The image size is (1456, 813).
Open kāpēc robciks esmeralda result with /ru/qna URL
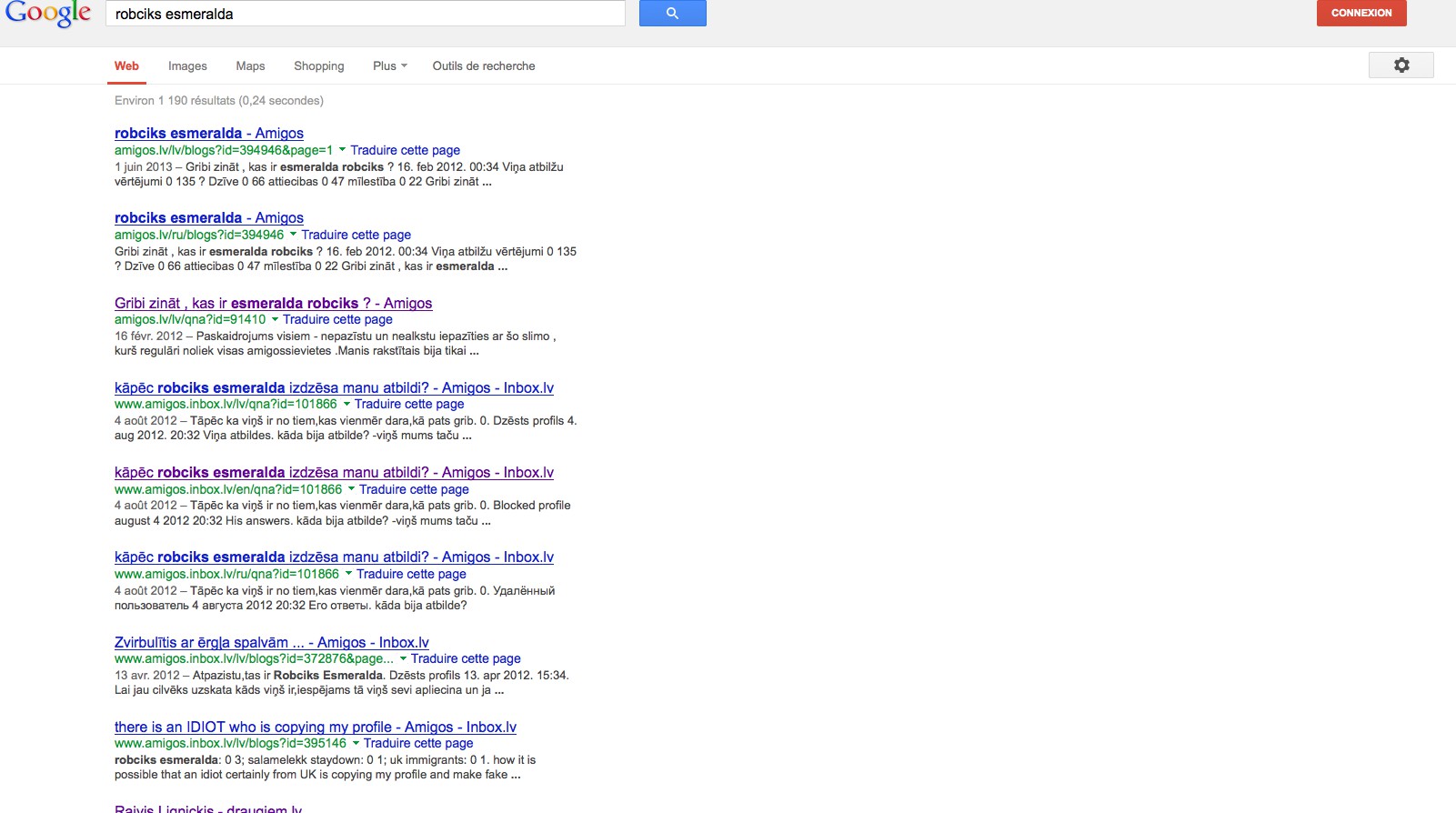point(334,557)
